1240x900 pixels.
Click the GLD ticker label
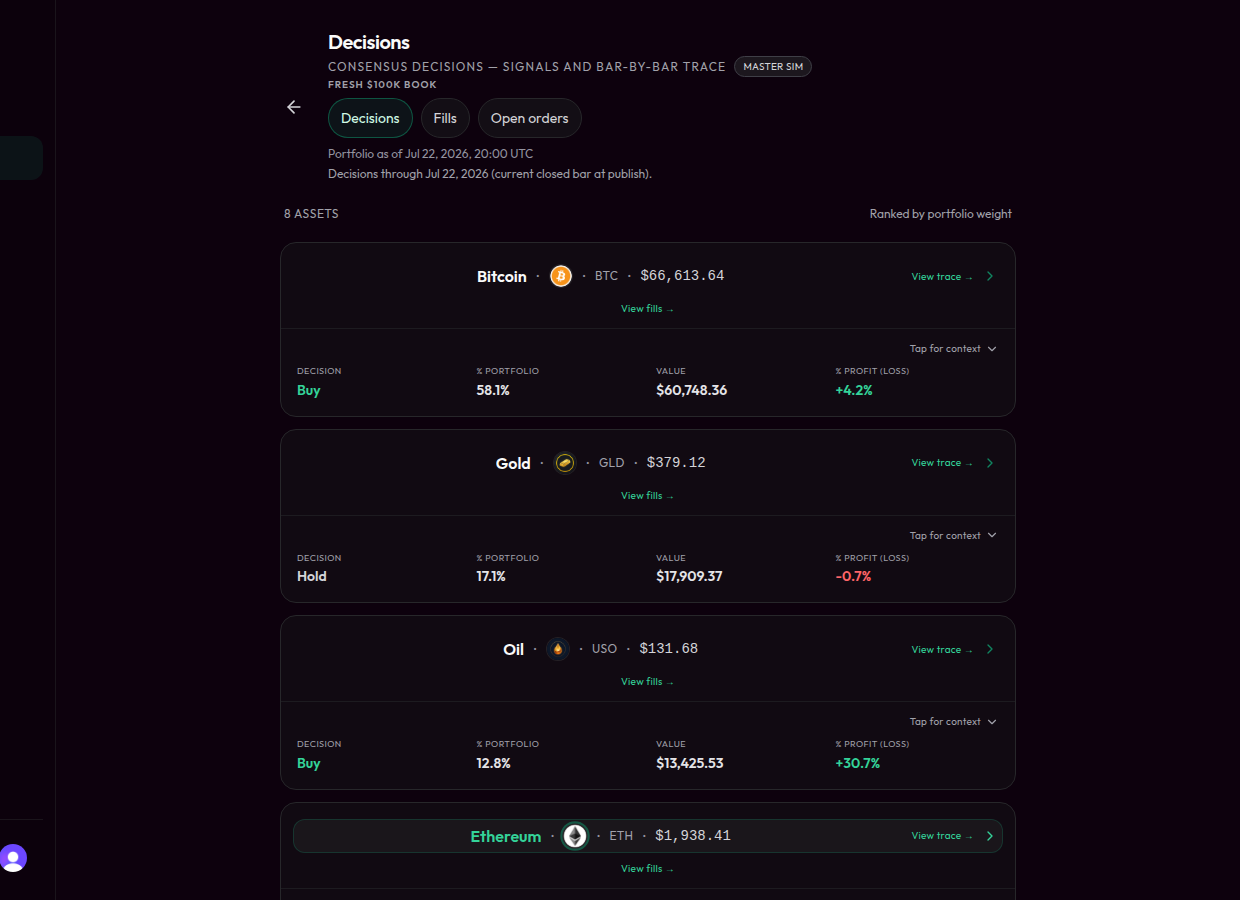tap(611, 463)
